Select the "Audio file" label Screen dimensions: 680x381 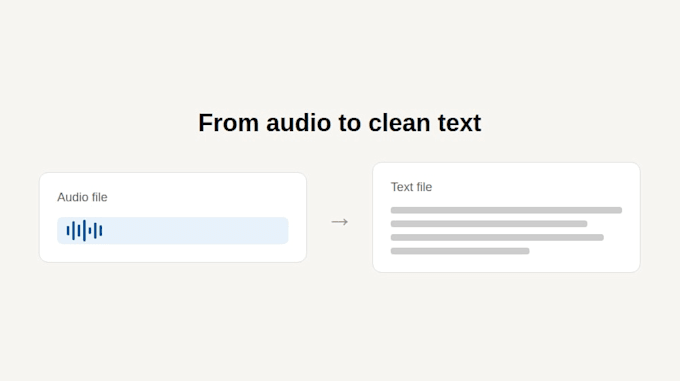pos(82,197)
